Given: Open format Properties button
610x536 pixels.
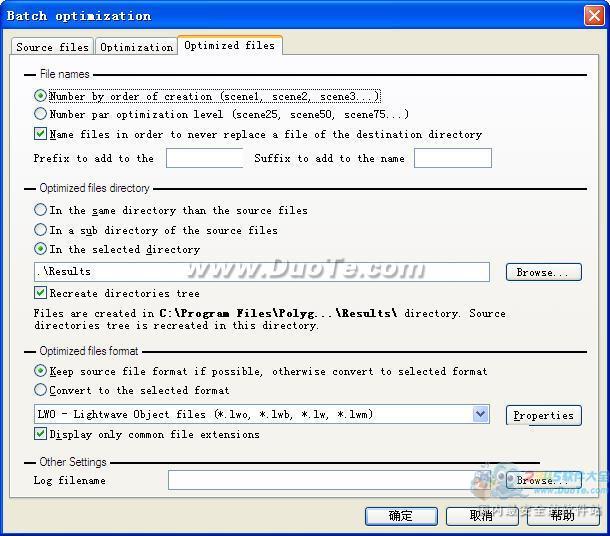Looking at the screenshot, I should (543, 415).
